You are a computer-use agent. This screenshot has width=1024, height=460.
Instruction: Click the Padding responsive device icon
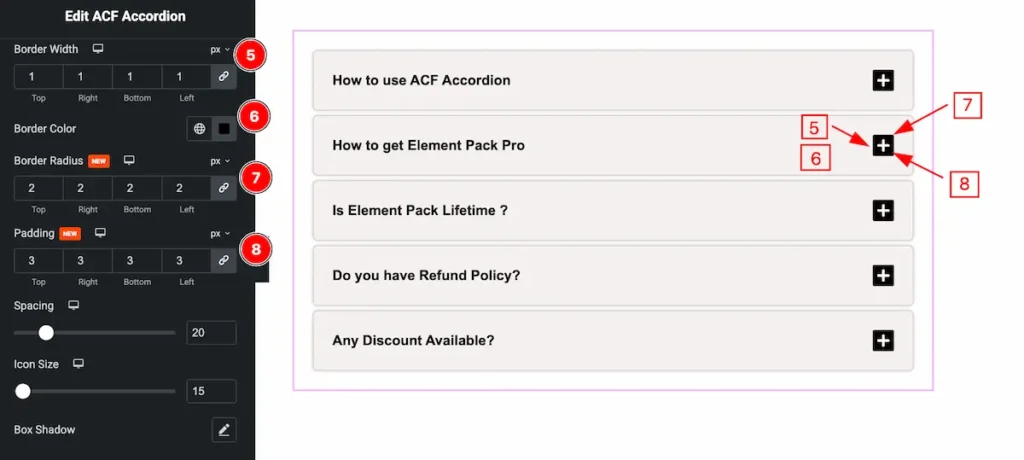click(100, 233)
